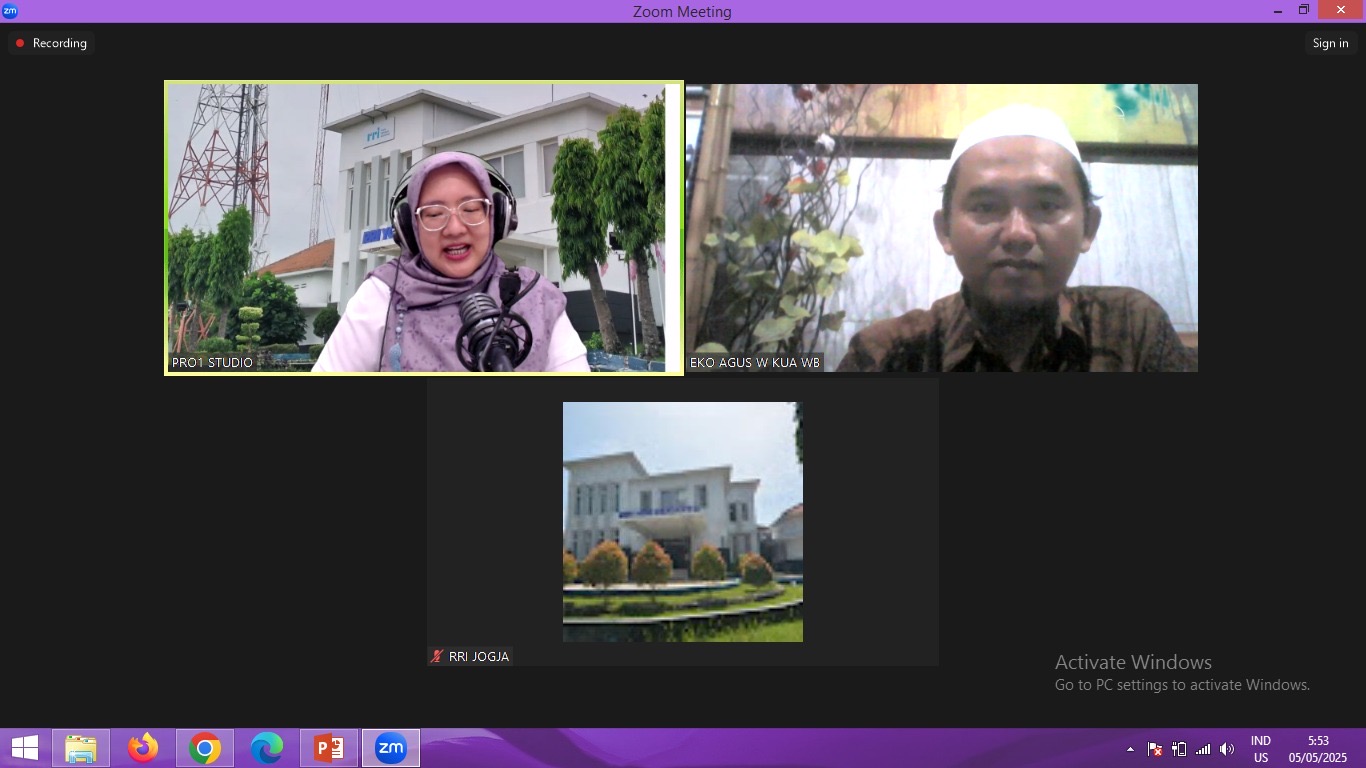Open network signal tray icon
The height and width of the screenshot is (768, 1366).
click(1203, 749)
